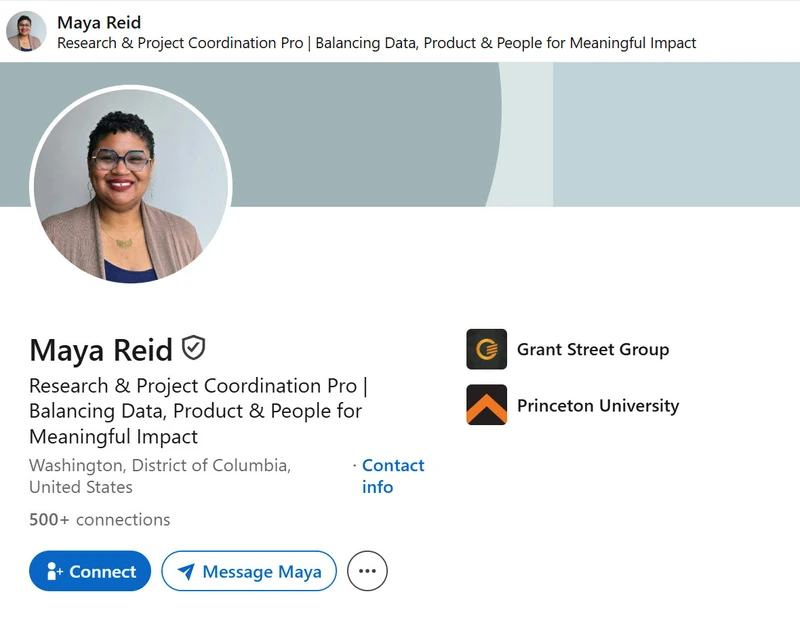View the large circular profile photo
This screenshot has height=617, width=800.
coord(131,185)
